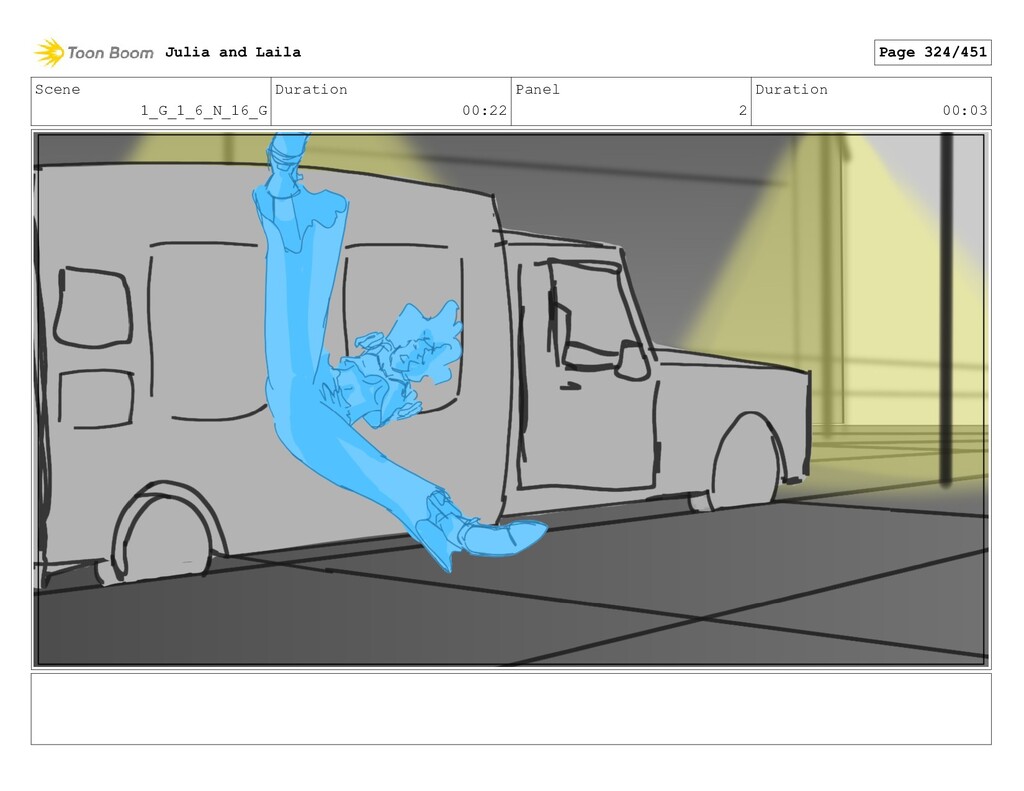The width and height of the screenshot is (1024, 791).
Task: Click the empty notes box below the panel
Action: click(x=511, y=709)
